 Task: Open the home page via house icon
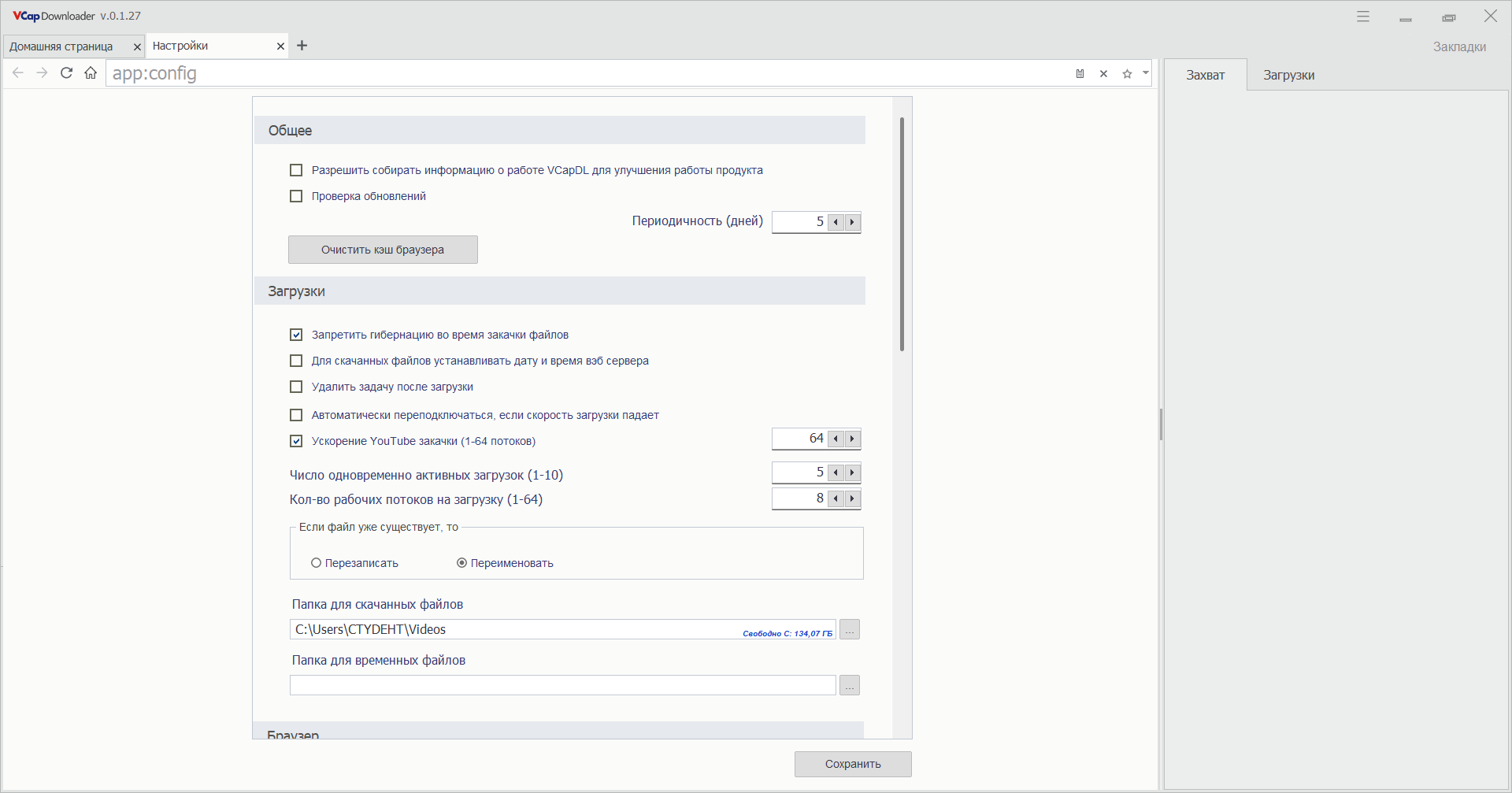pos(91,73)
